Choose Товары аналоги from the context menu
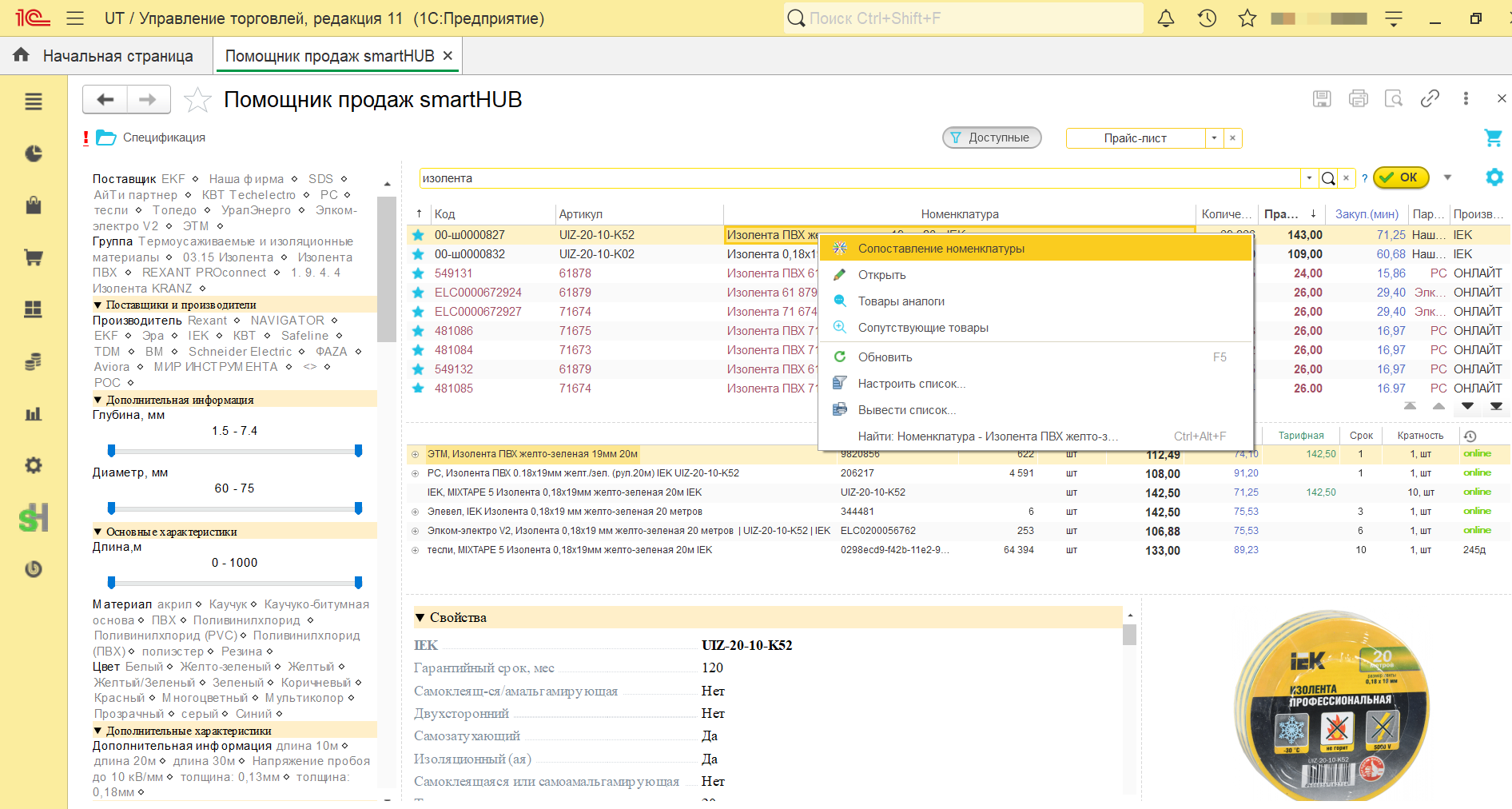The width and height of the screenshot is (1512, 809). (x=901, y=301)
